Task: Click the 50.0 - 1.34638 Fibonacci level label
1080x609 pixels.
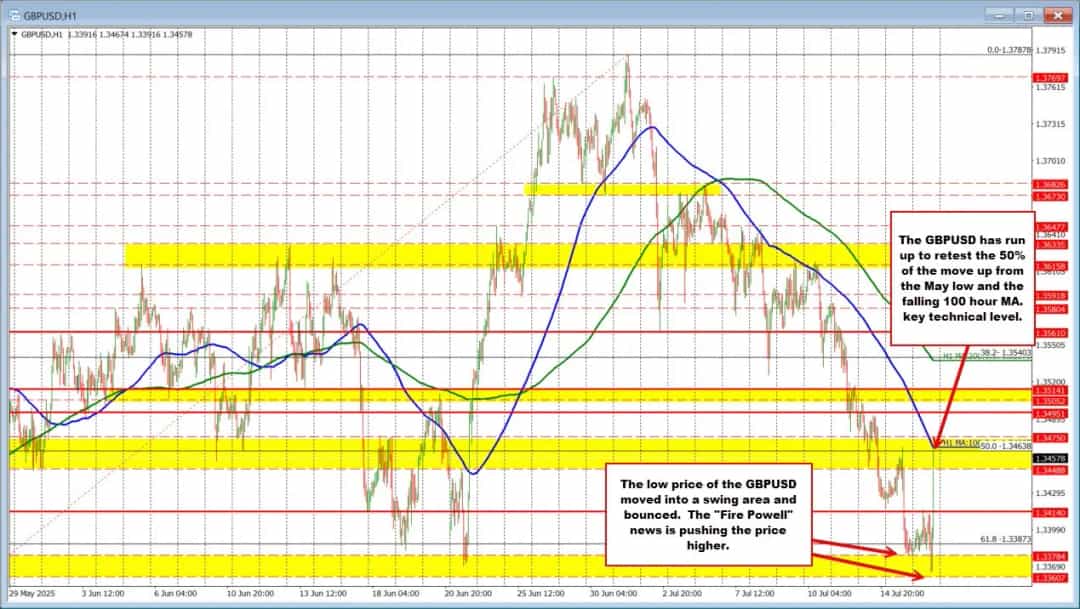Action: pos(1005,445)
